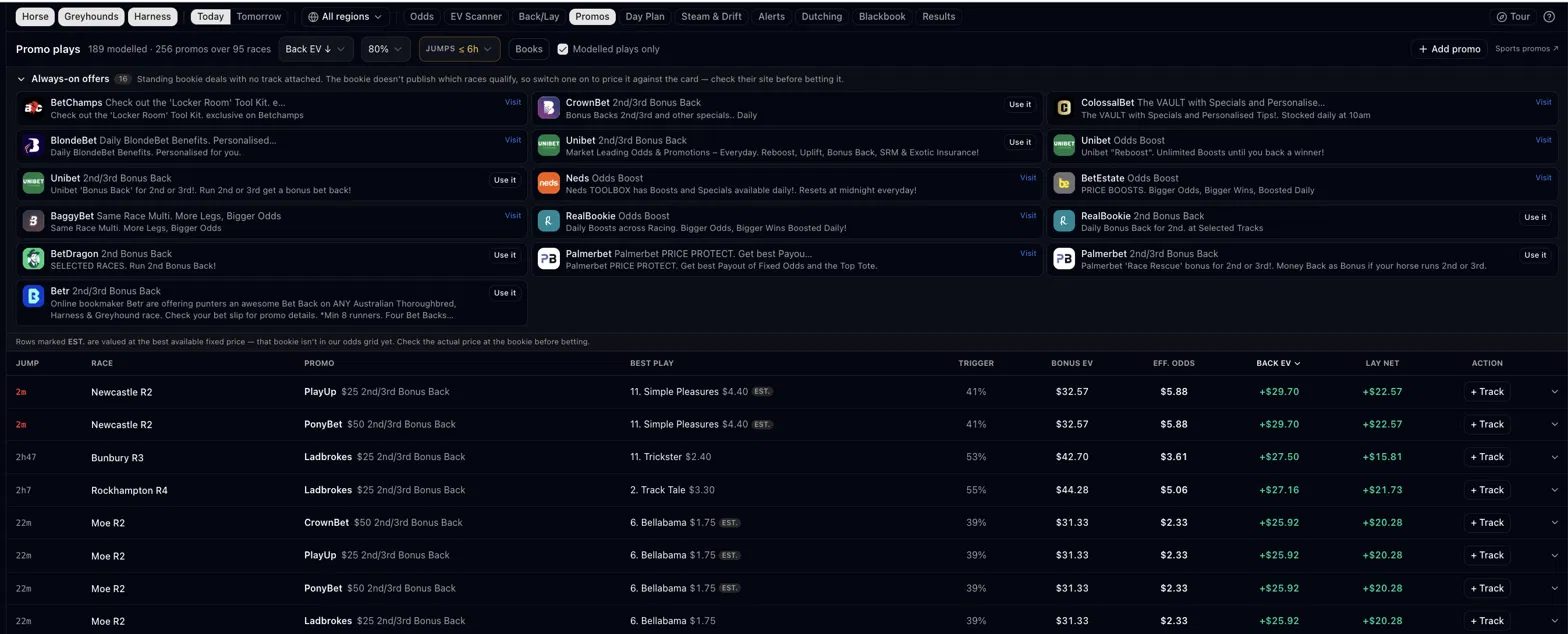Switch to Tomorrow

[258, 17]
